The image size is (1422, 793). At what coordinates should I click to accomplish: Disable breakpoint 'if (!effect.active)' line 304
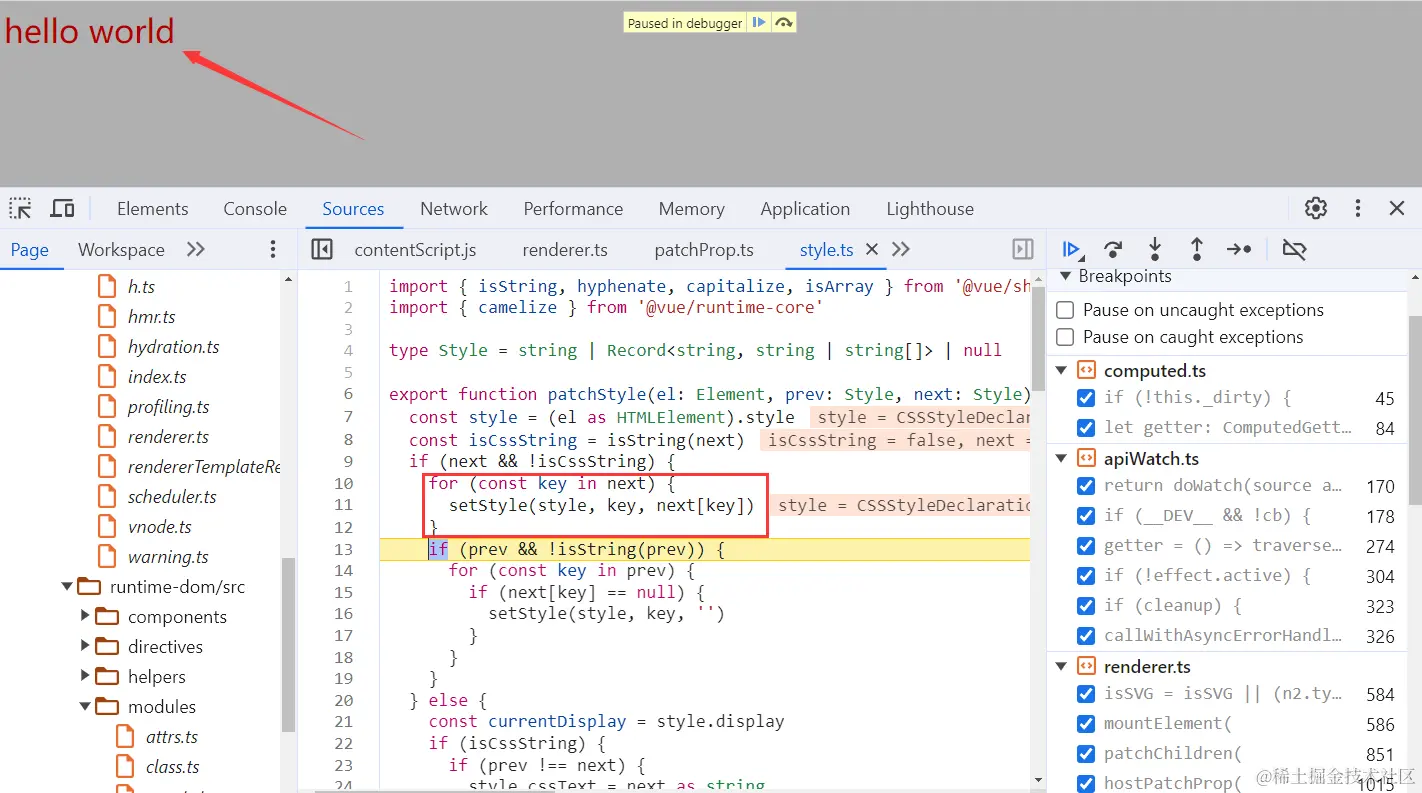[x=1086, y=576]
